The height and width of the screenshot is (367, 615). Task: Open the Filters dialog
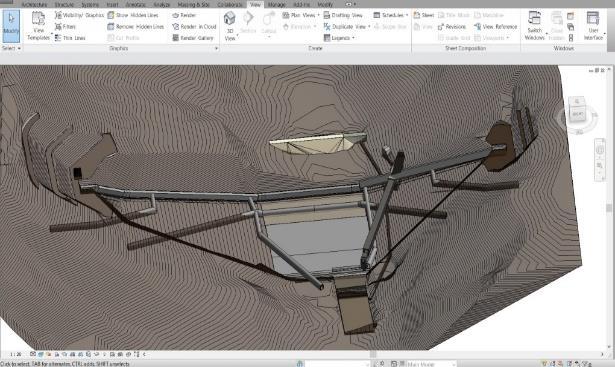65,27
